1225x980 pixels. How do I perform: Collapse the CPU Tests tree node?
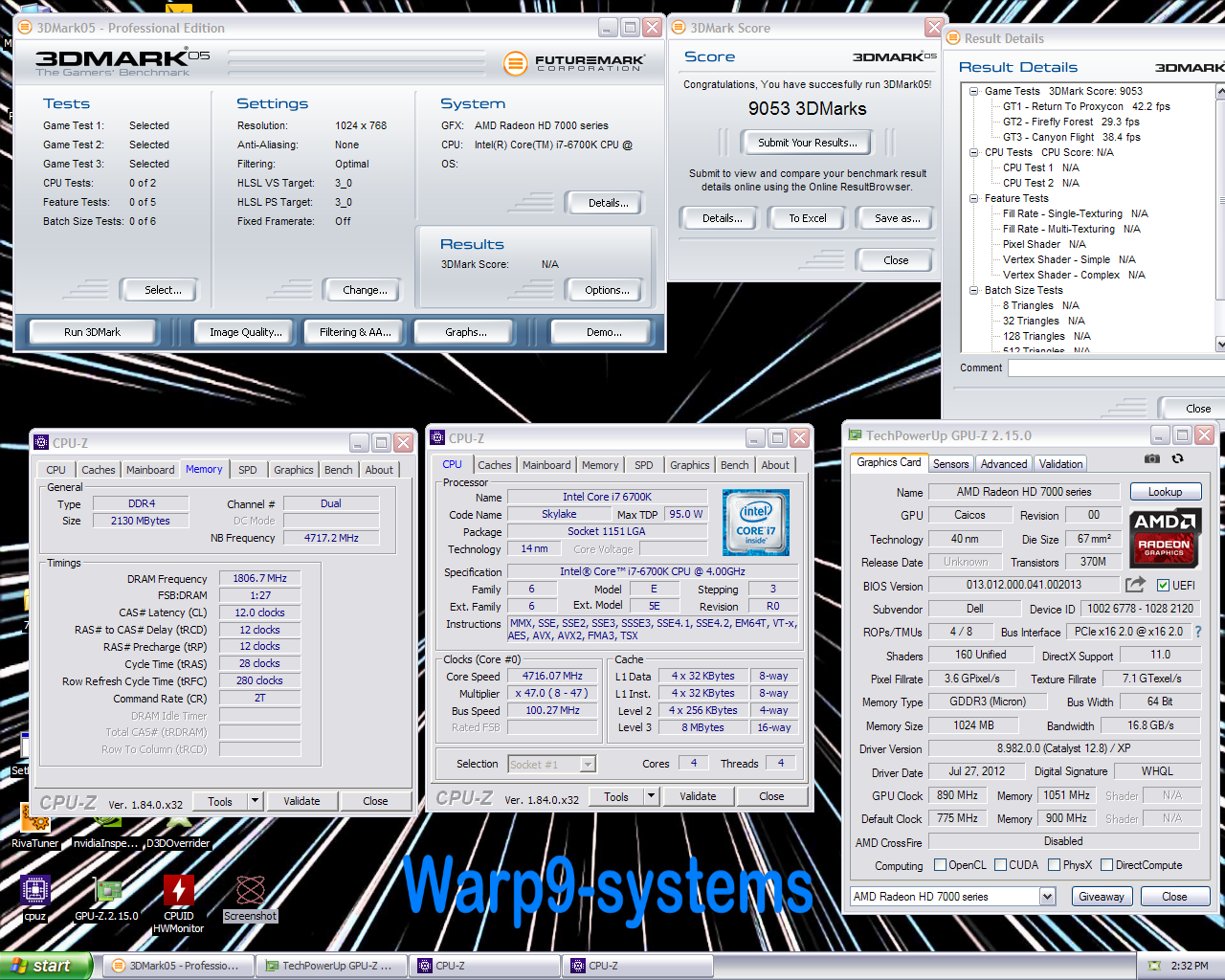[973, 153]
